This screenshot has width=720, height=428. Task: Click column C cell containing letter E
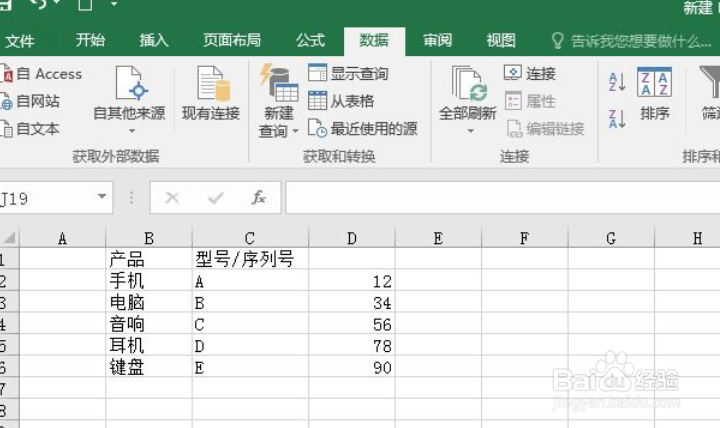[250, 367]
